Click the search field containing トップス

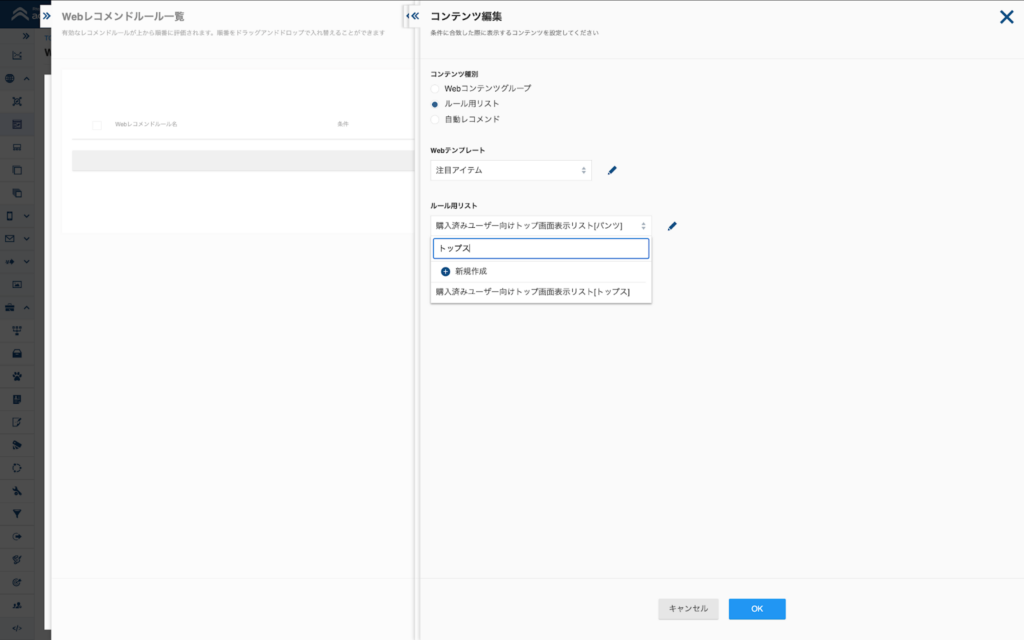pos(540,248)
